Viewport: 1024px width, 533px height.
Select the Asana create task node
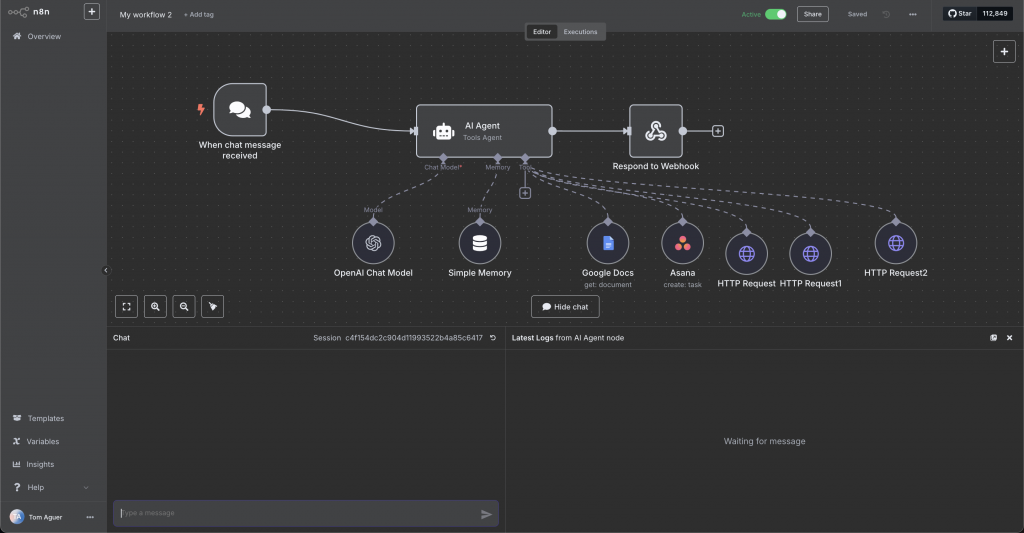(682, 243)
